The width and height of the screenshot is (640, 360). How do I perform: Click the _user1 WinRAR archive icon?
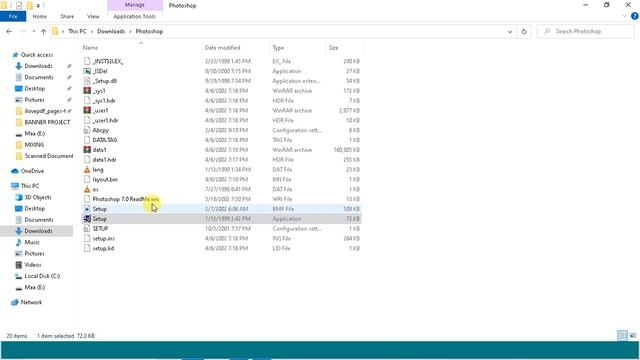87,110
